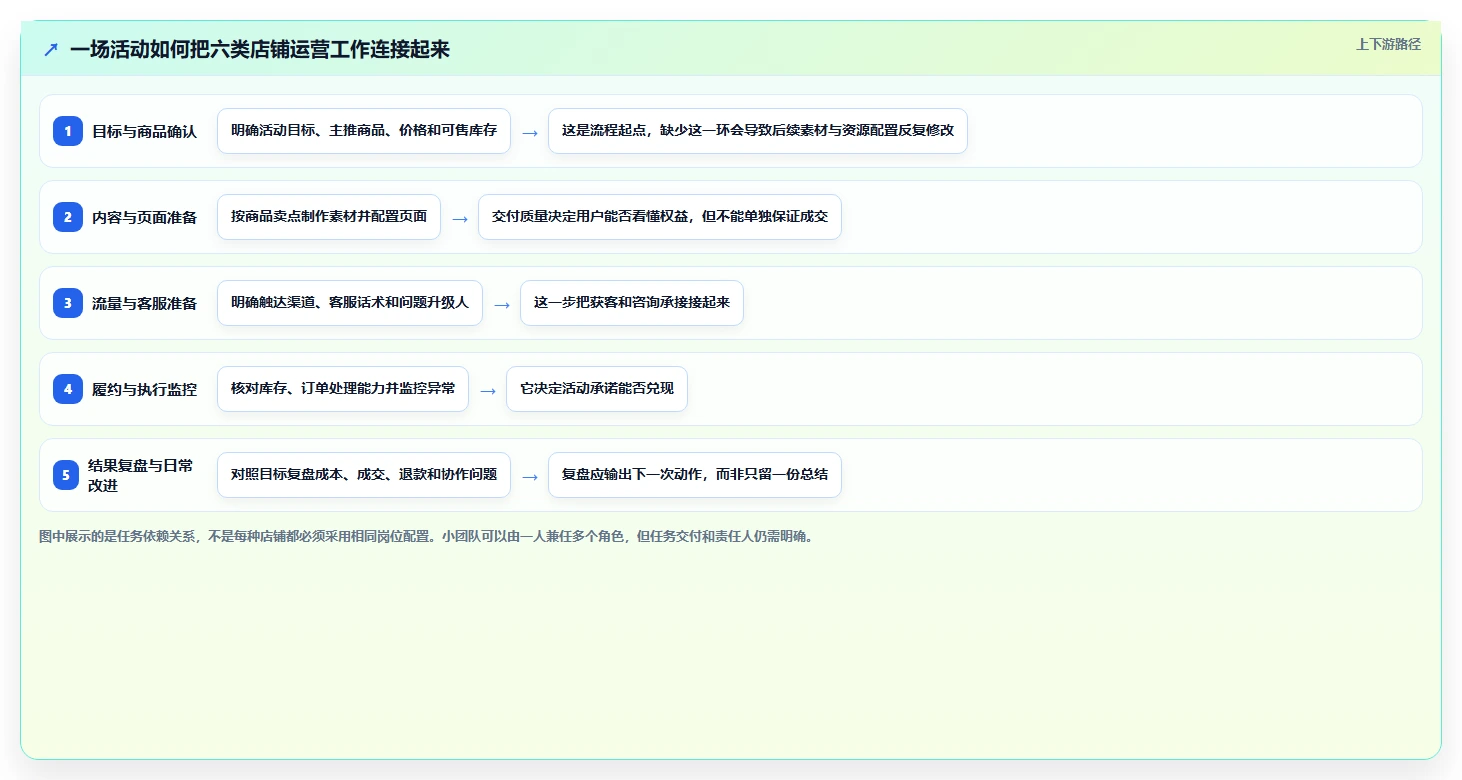Select the 履约与执行监控 step label

click(x=145, y=389)
